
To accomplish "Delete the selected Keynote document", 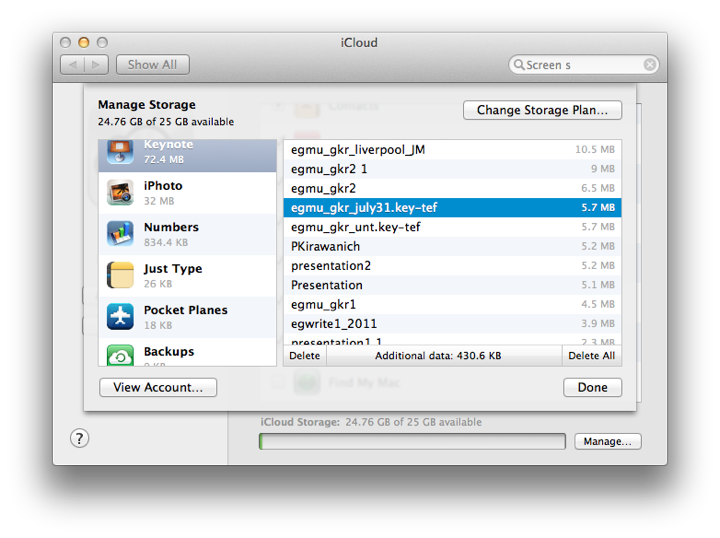I will coord(305,356).
